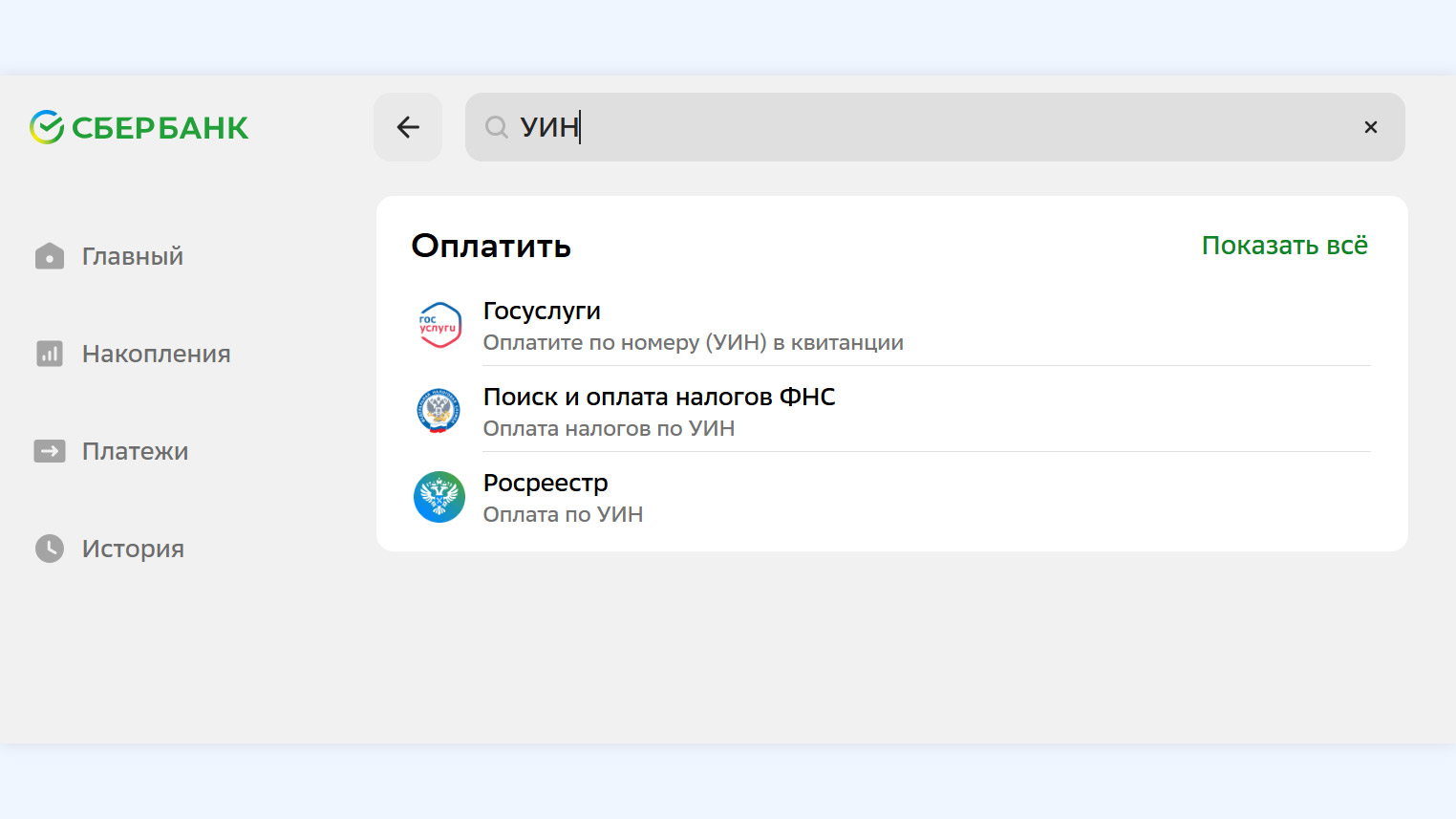
Task: Click the Платежи arrow icon
Action: pos(50,451)
